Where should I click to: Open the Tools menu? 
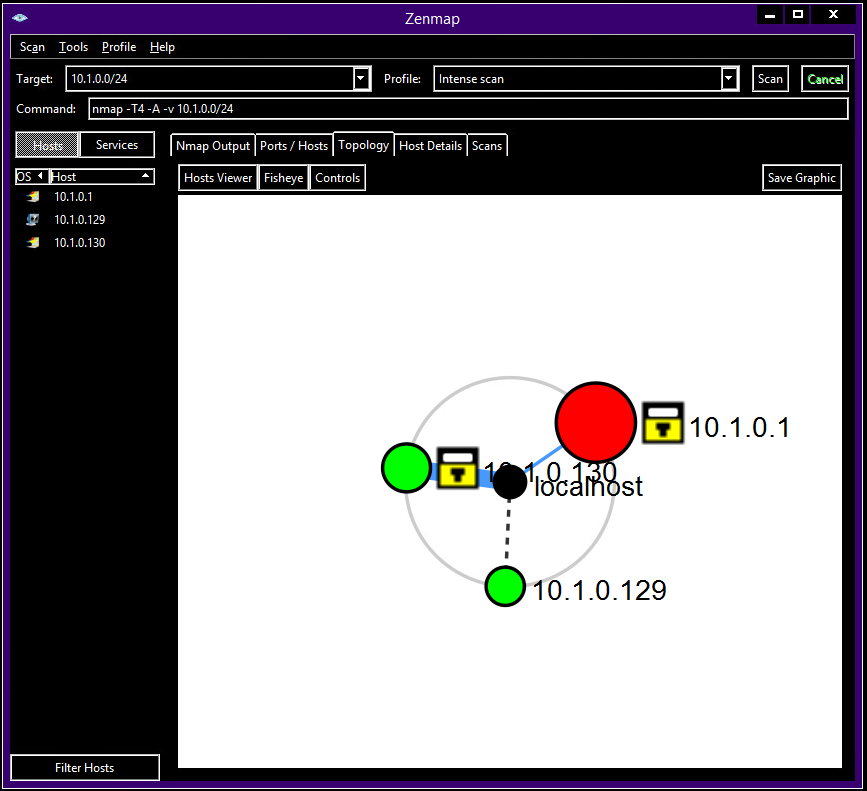pyautogui.click(x=74, y=47)
